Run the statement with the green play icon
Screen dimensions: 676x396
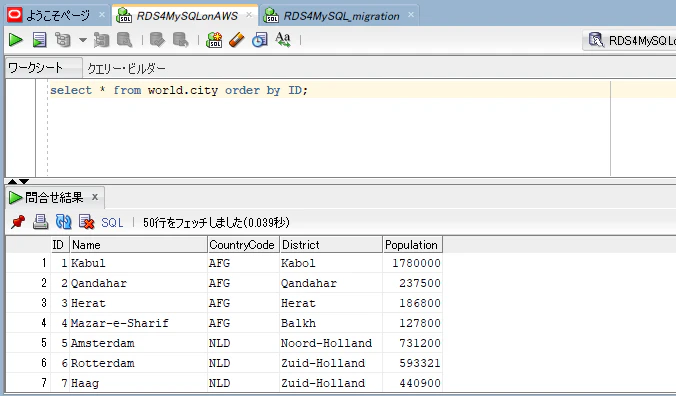point(16,40)
